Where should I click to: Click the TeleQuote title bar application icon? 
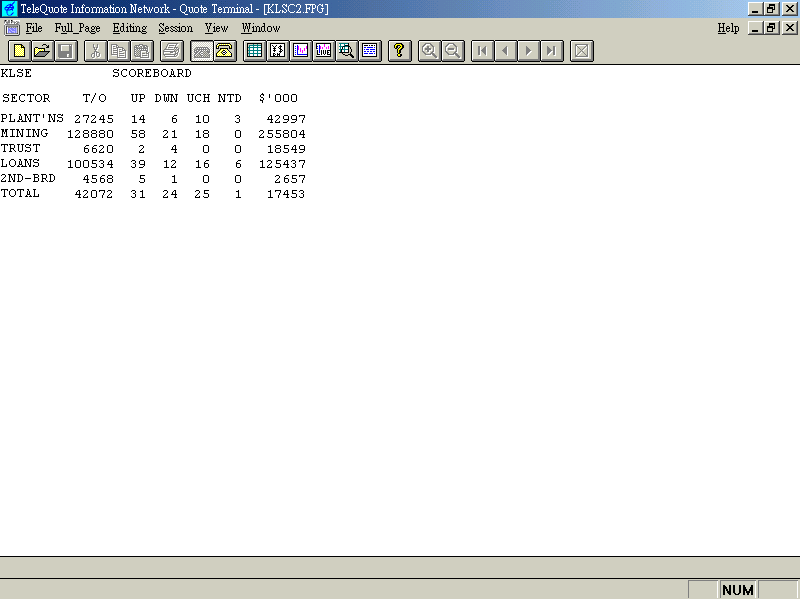click(9, 9)
